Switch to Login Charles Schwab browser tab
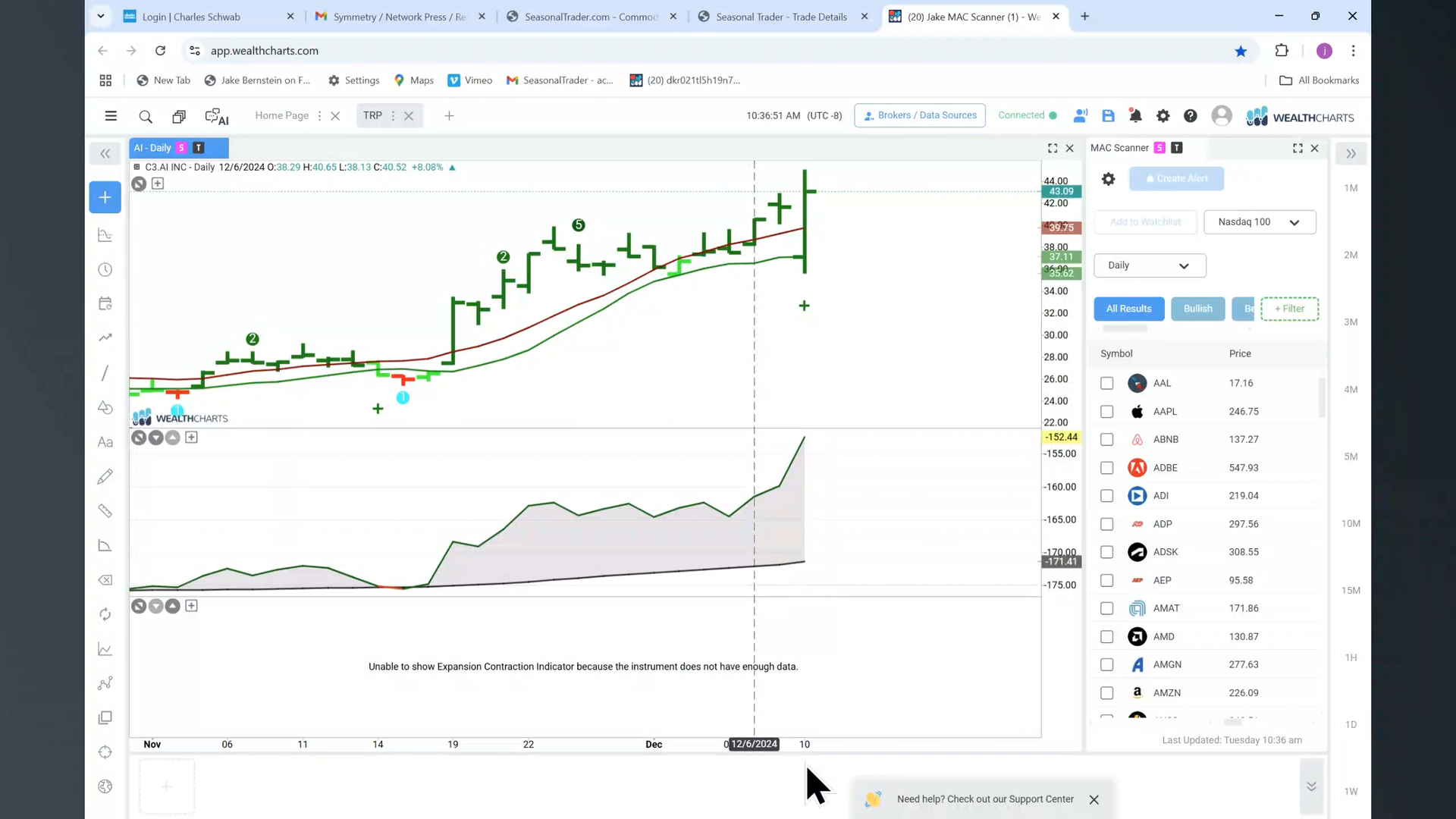The image size is (1456, 819). tap(209, 17)
